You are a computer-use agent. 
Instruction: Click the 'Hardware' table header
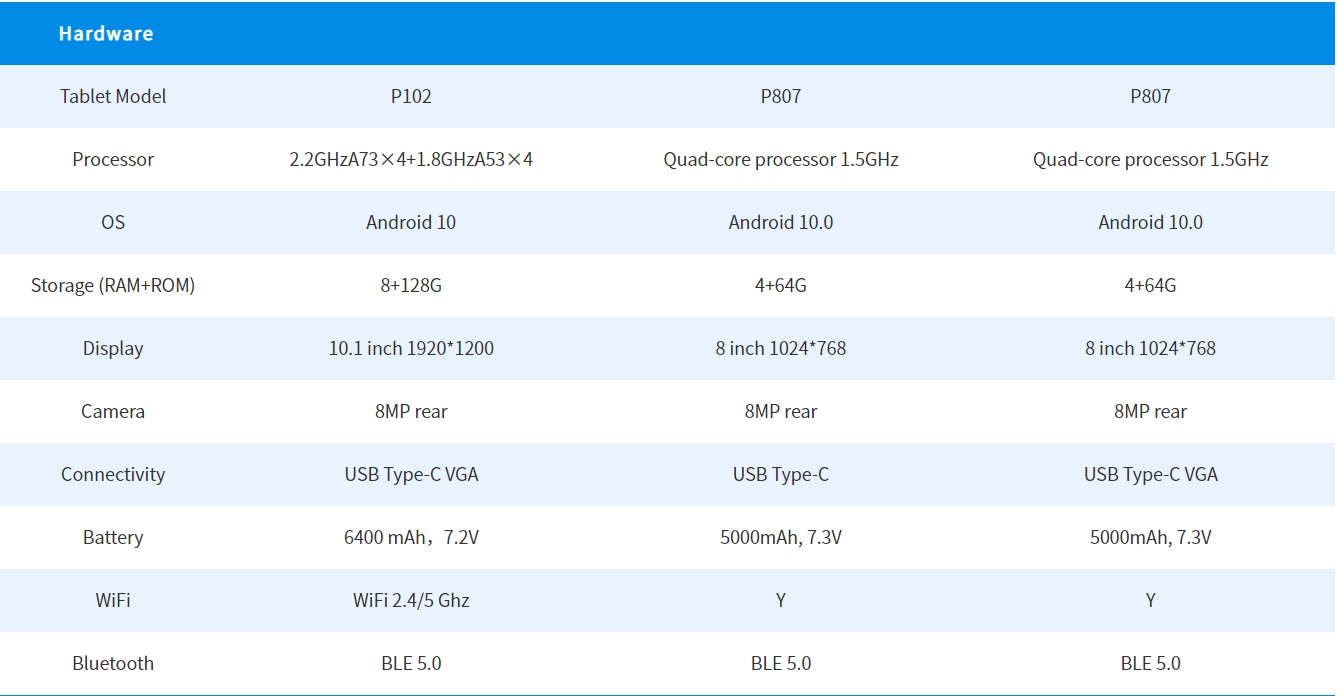tap(105, 33)
